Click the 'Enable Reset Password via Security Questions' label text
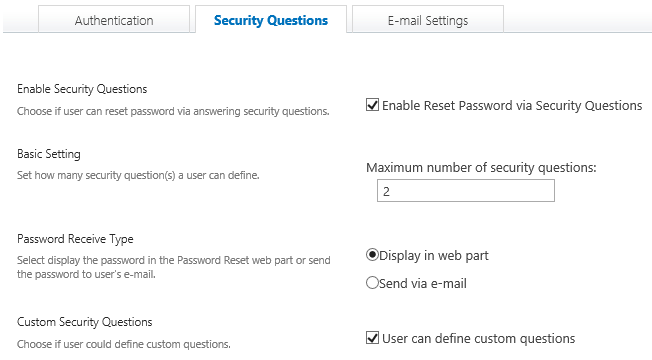This screenshot has height=360, width=652. pos(512,106)
